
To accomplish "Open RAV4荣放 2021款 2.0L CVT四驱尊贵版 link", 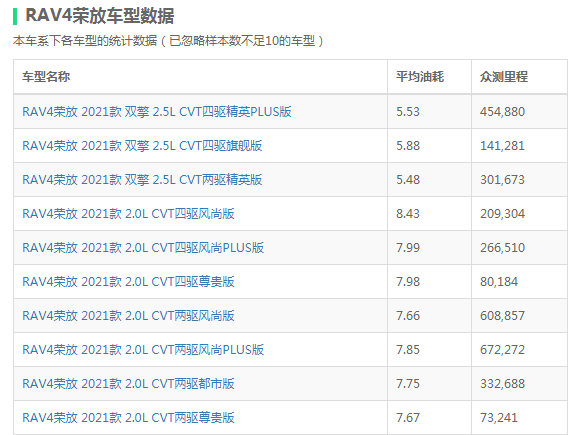I will [128, 282].
